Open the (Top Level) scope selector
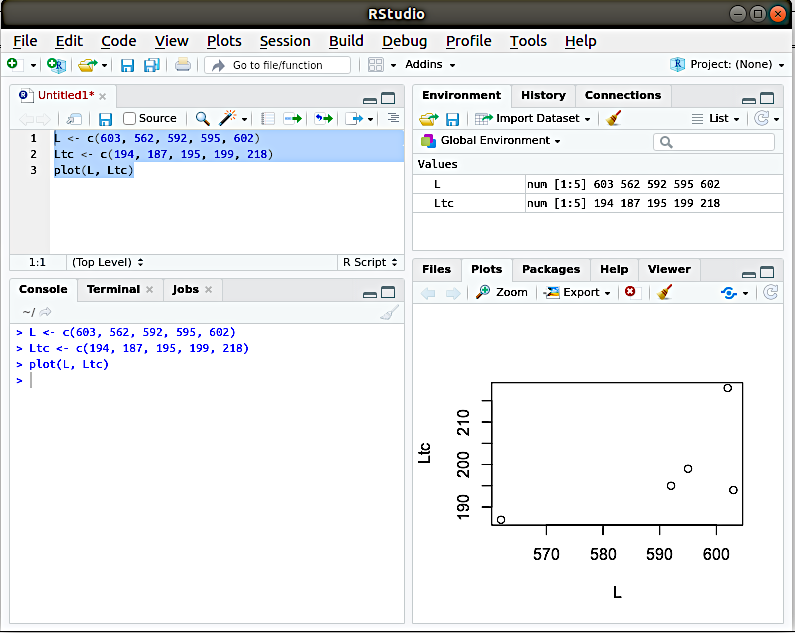 click(x=107, y=262)
